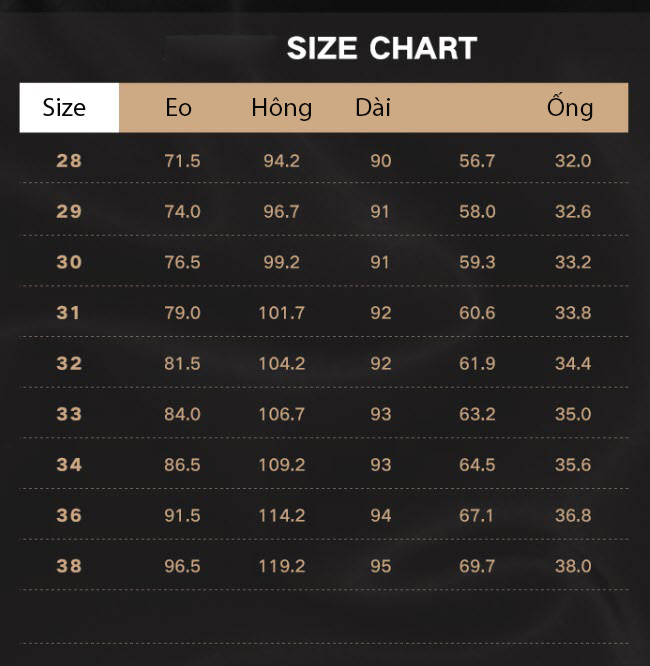This screenshot has width=650, height=666.
Task: Click the Eo column header
Action: coord(178,107)
